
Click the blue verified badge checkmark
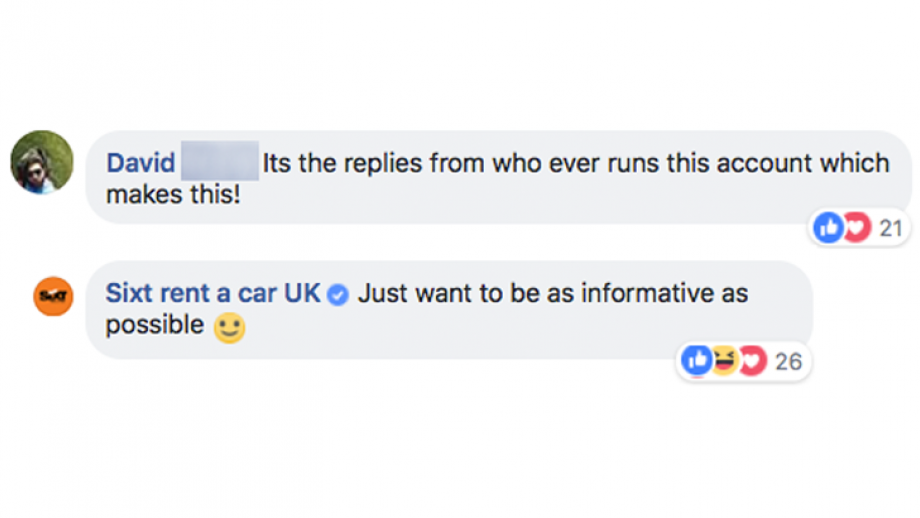click(337, 294)
